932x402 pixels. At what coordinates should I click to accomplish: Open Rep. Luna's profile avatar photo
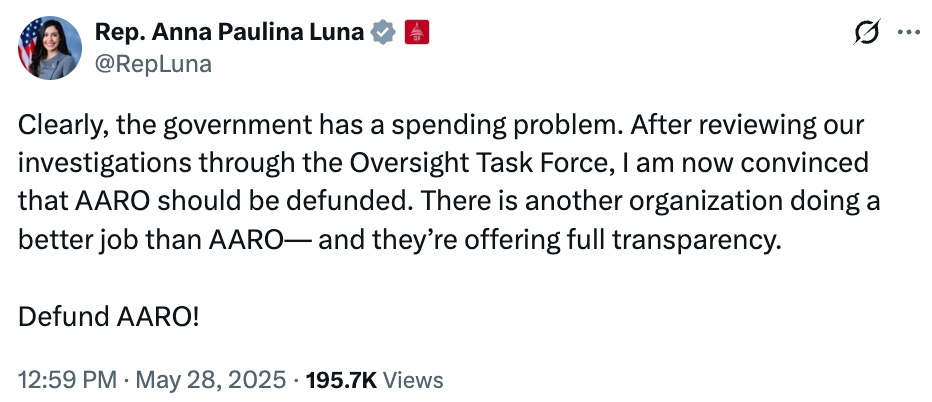click(48, 48)
